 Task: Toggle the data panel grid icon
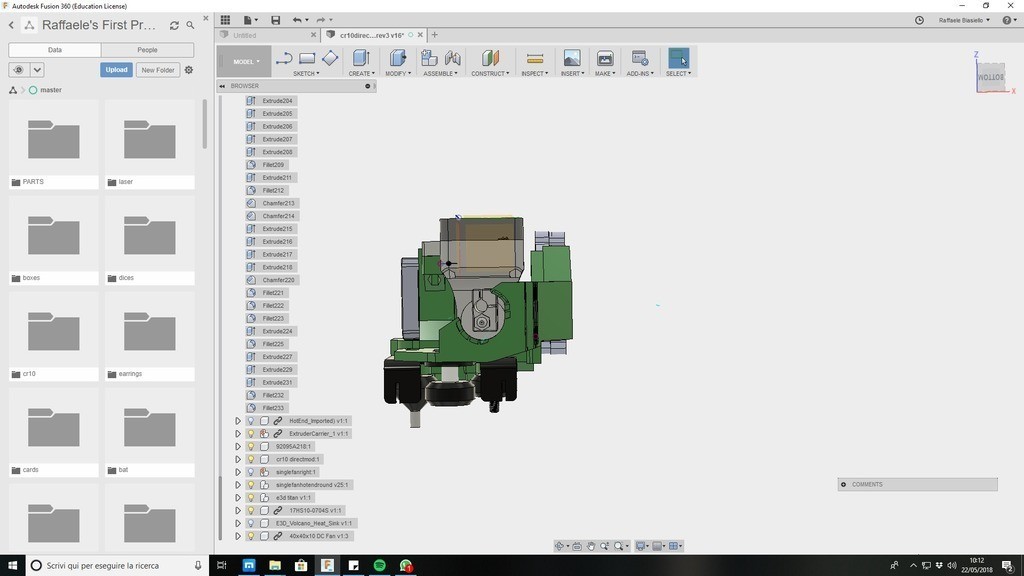pyautogui.click(x=225, y=20)
